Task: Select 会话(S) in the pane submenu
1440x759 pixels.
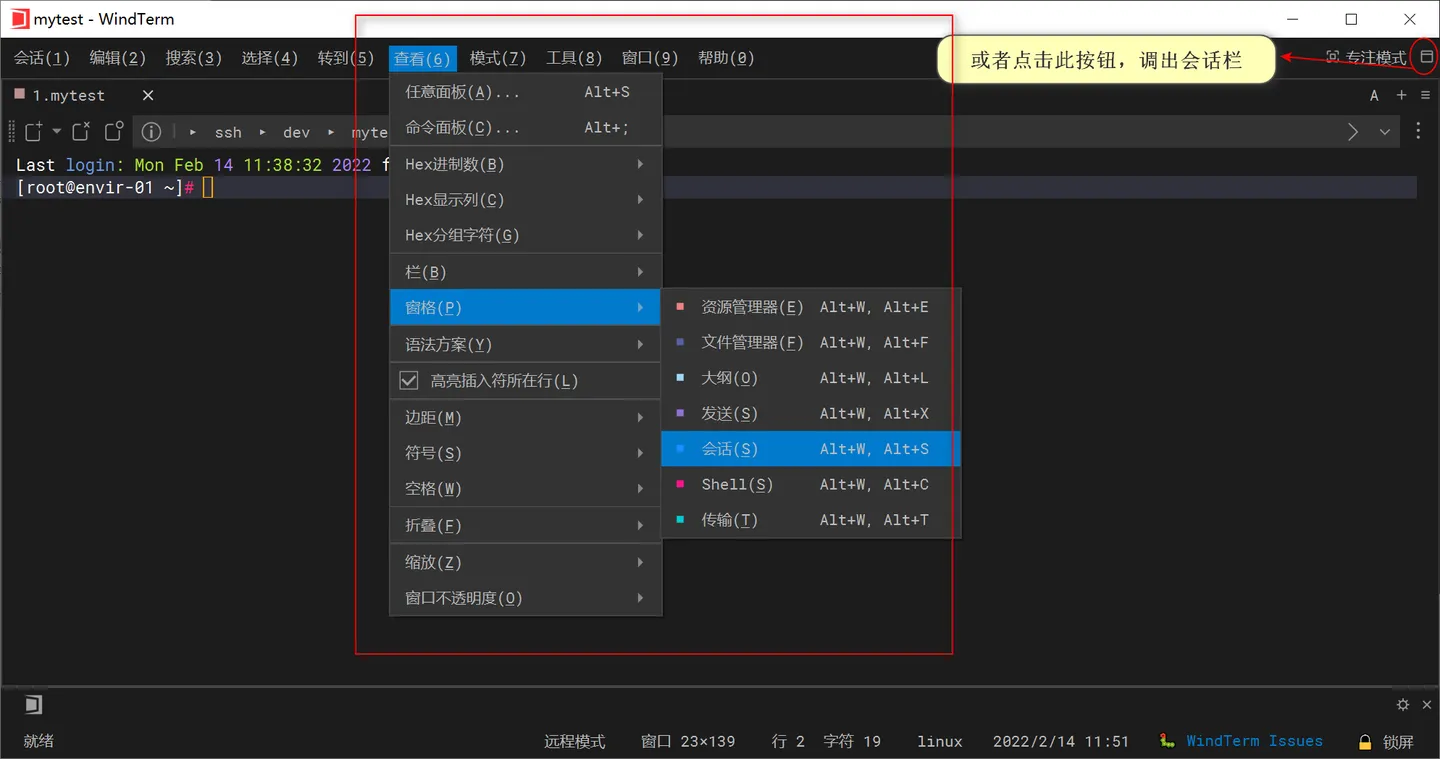Action: click(x=811, y=449)
